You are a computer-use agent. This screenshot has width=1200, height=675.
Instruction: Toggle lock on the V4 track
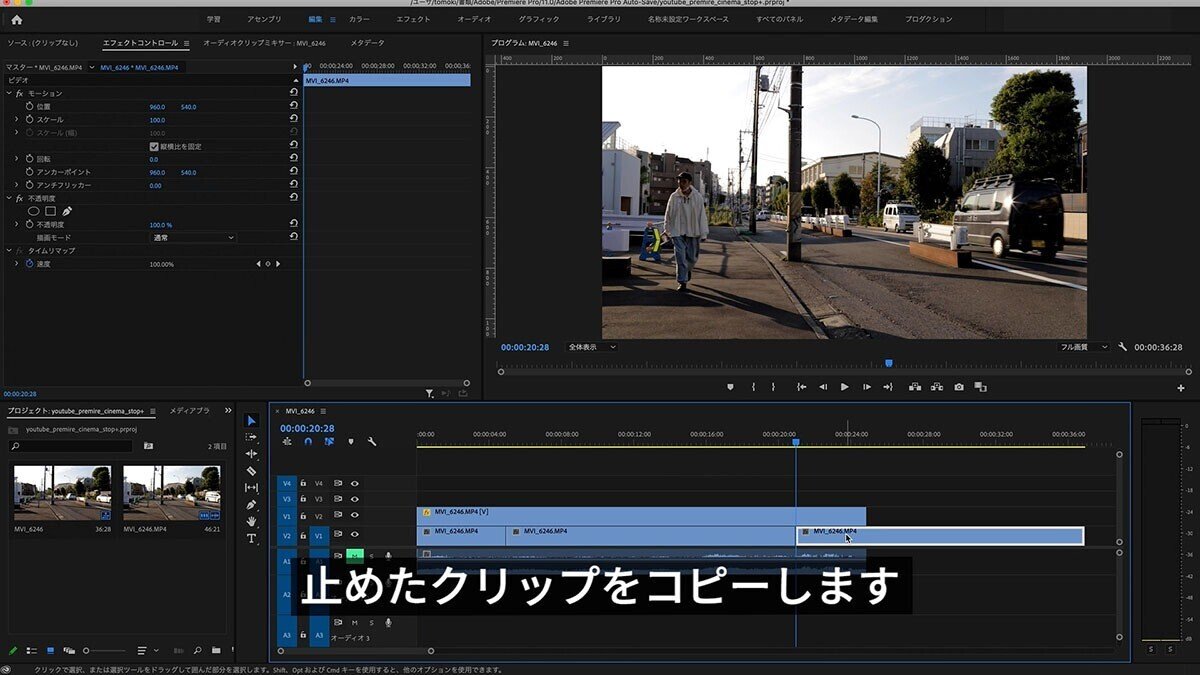point(303,483)
